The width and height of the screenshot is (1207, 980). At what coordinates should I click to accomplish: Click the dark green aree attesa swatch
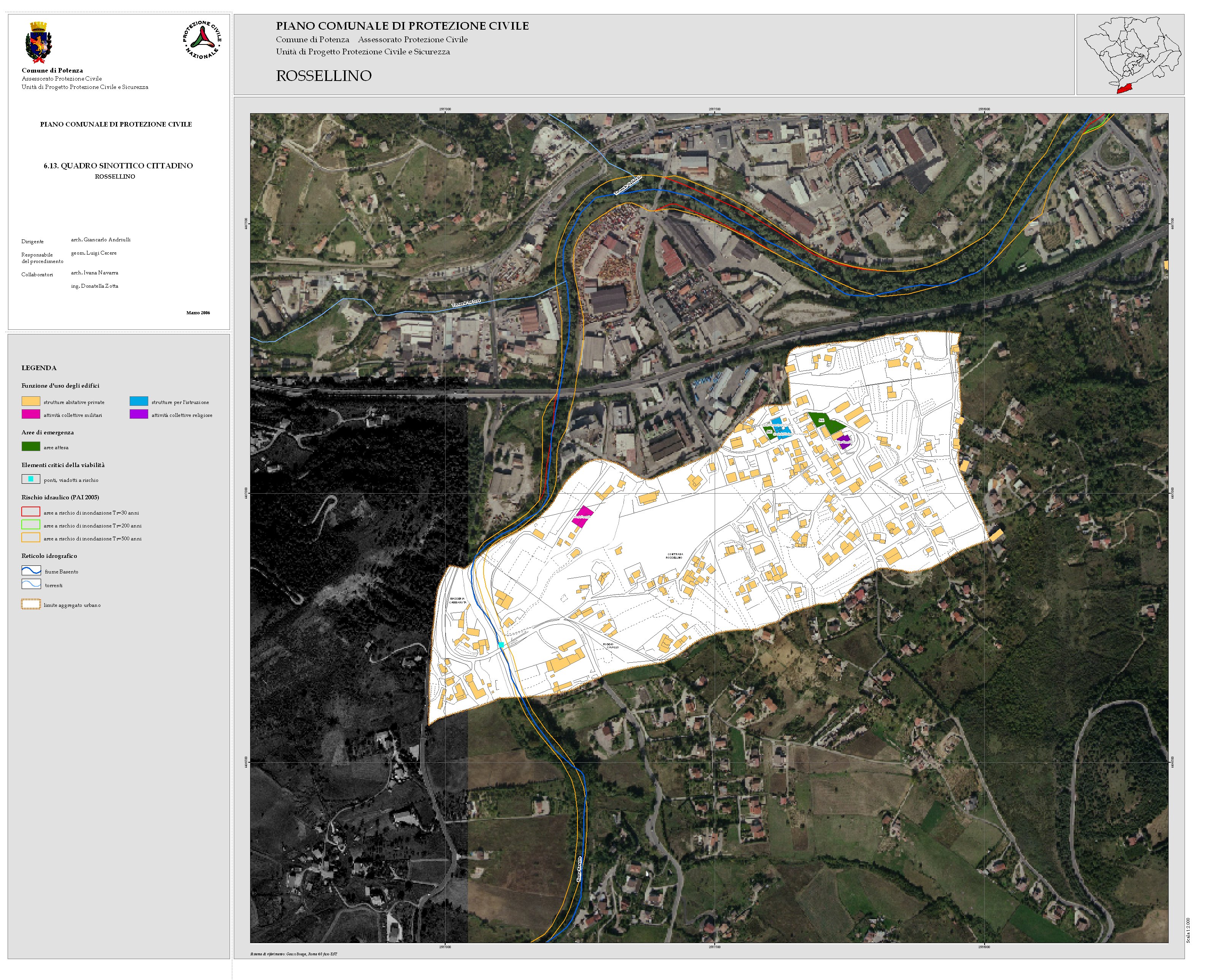[31, 446]
